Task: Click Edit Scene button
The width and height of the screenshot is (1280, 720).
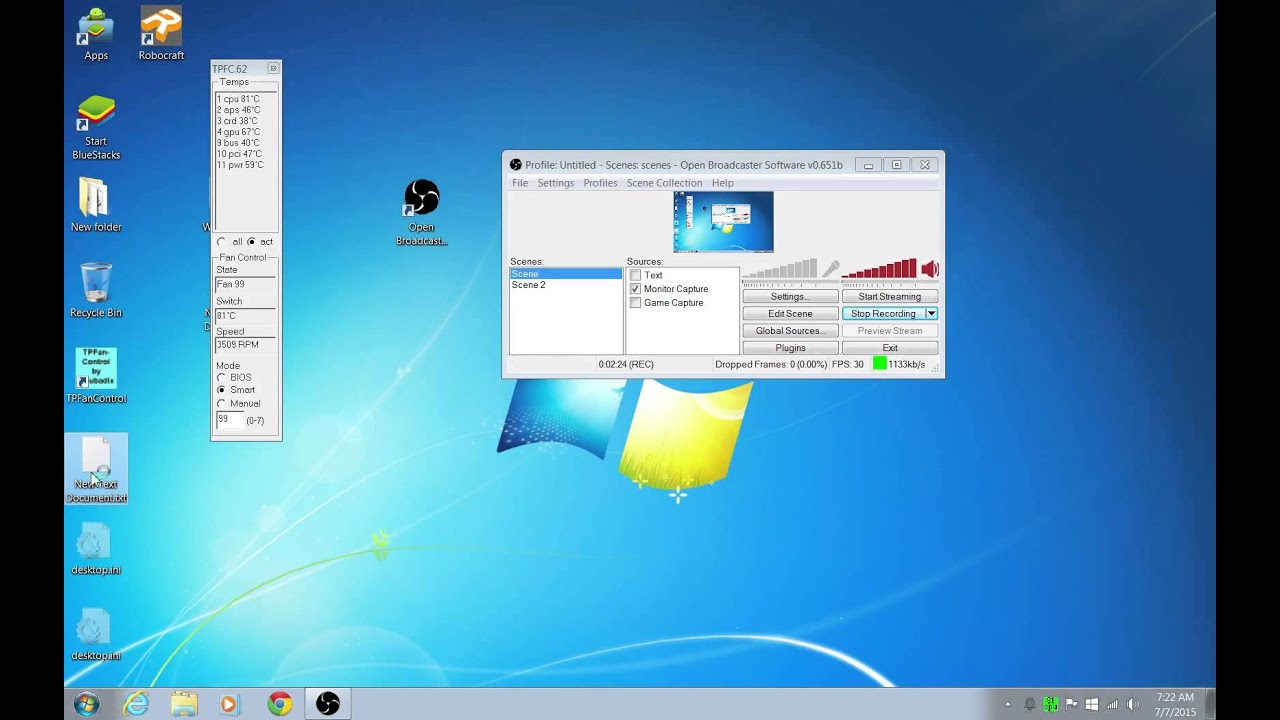Action: [790, 314]
